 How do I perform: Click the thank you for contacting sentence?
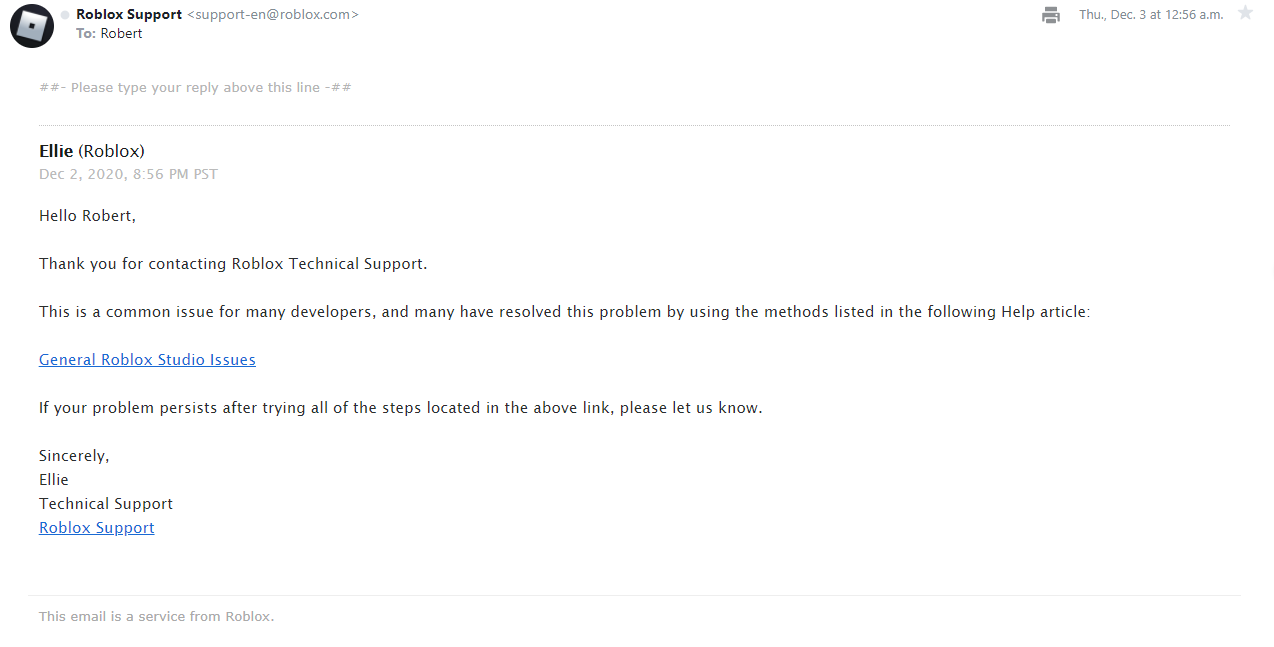coord(233,264)
